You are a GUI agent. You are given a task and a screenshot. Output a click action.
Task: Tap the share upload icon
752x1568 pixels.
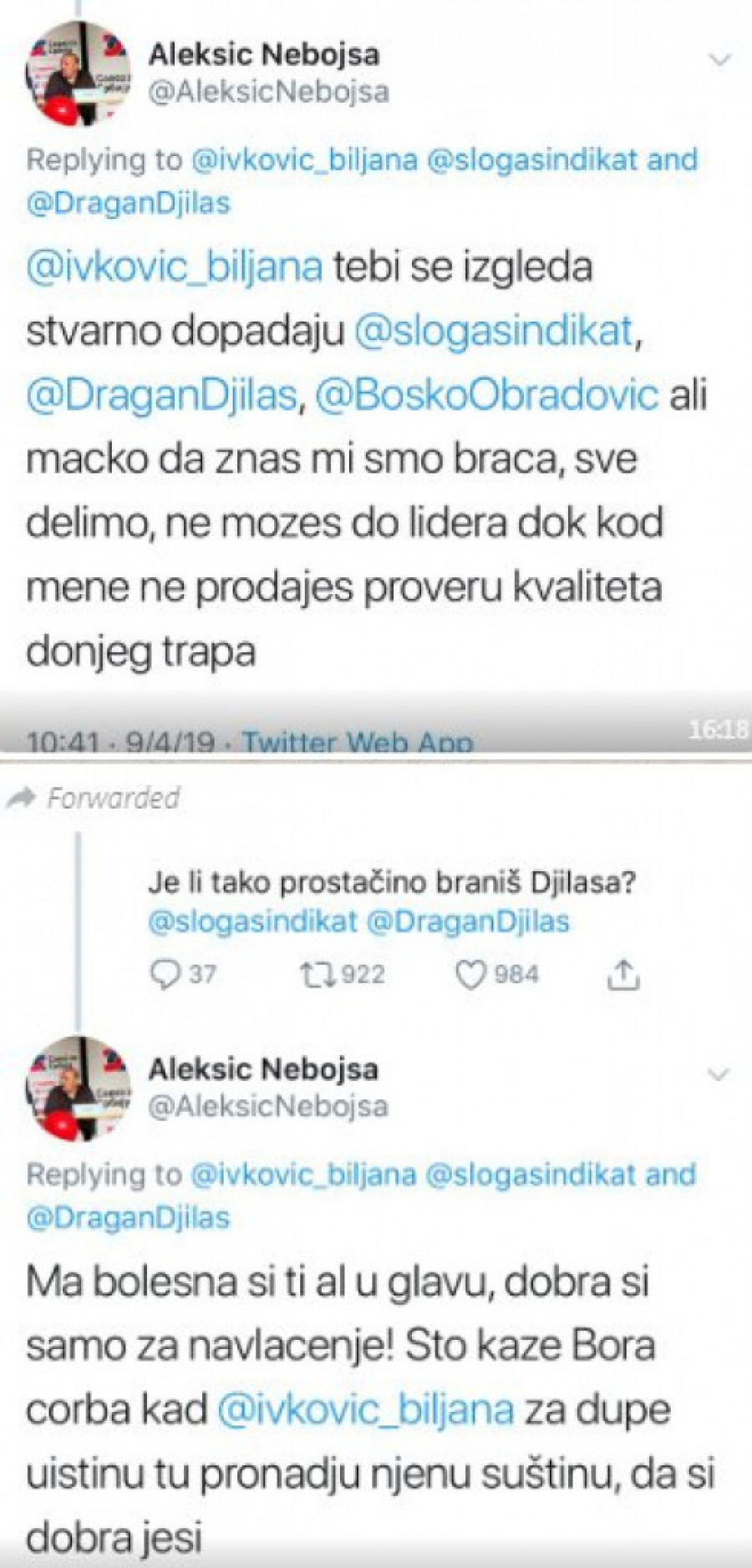pyautogui.click(x=622, y=974)
